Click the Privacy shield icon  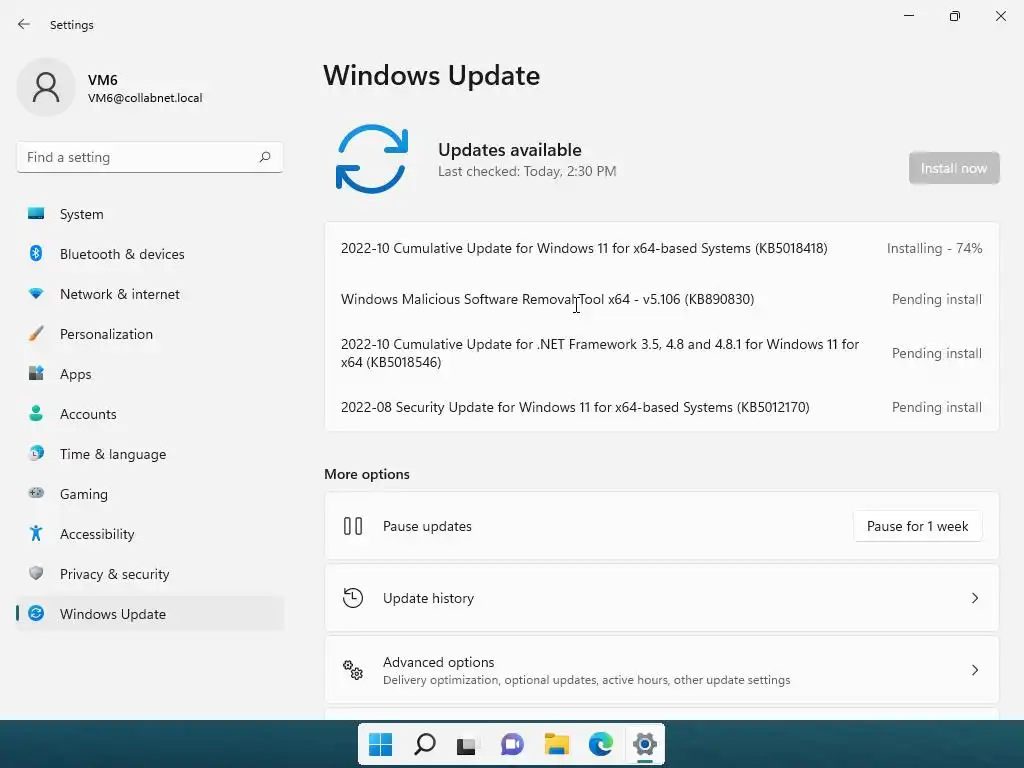coord(36,573)
